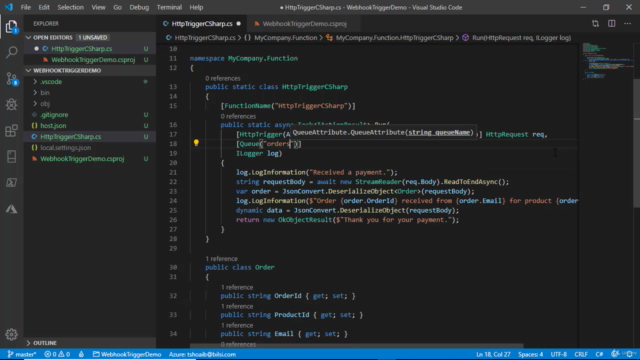The height and width of the screenshot is (360, 640).
Task: Click Ln 18, Col 27 cursor position
Action: click(493, 354)
